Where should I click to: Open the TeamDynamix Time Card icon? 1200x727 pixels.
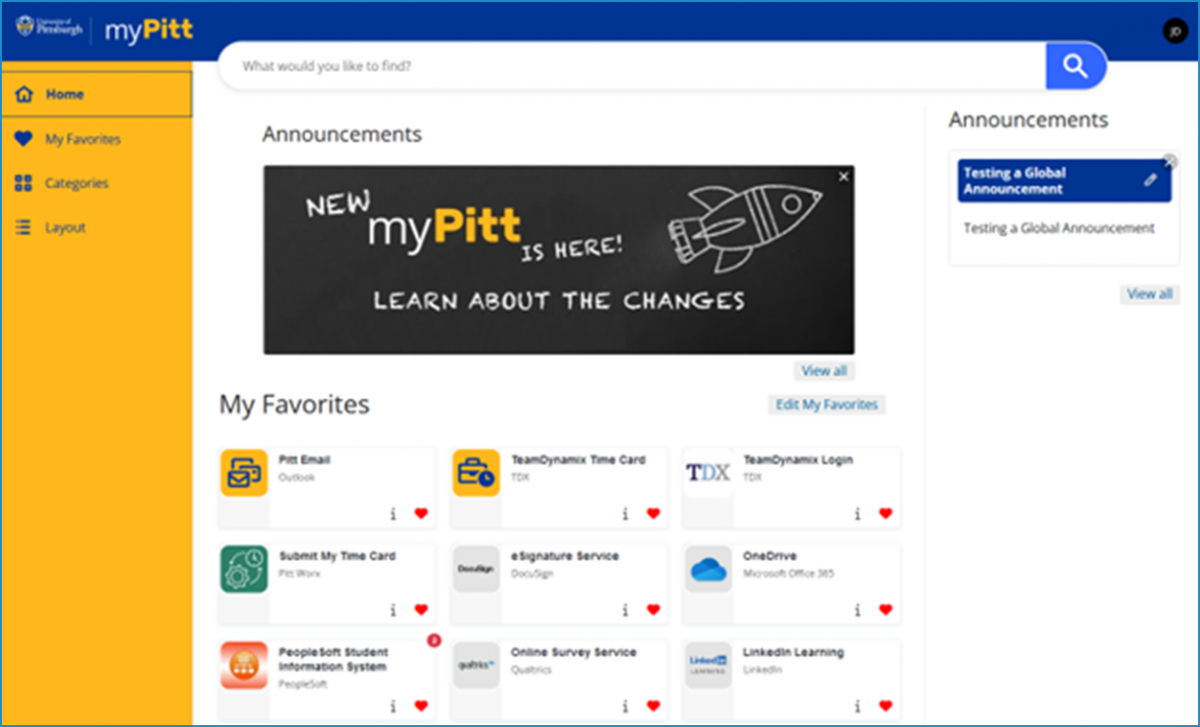pos(476,473)
